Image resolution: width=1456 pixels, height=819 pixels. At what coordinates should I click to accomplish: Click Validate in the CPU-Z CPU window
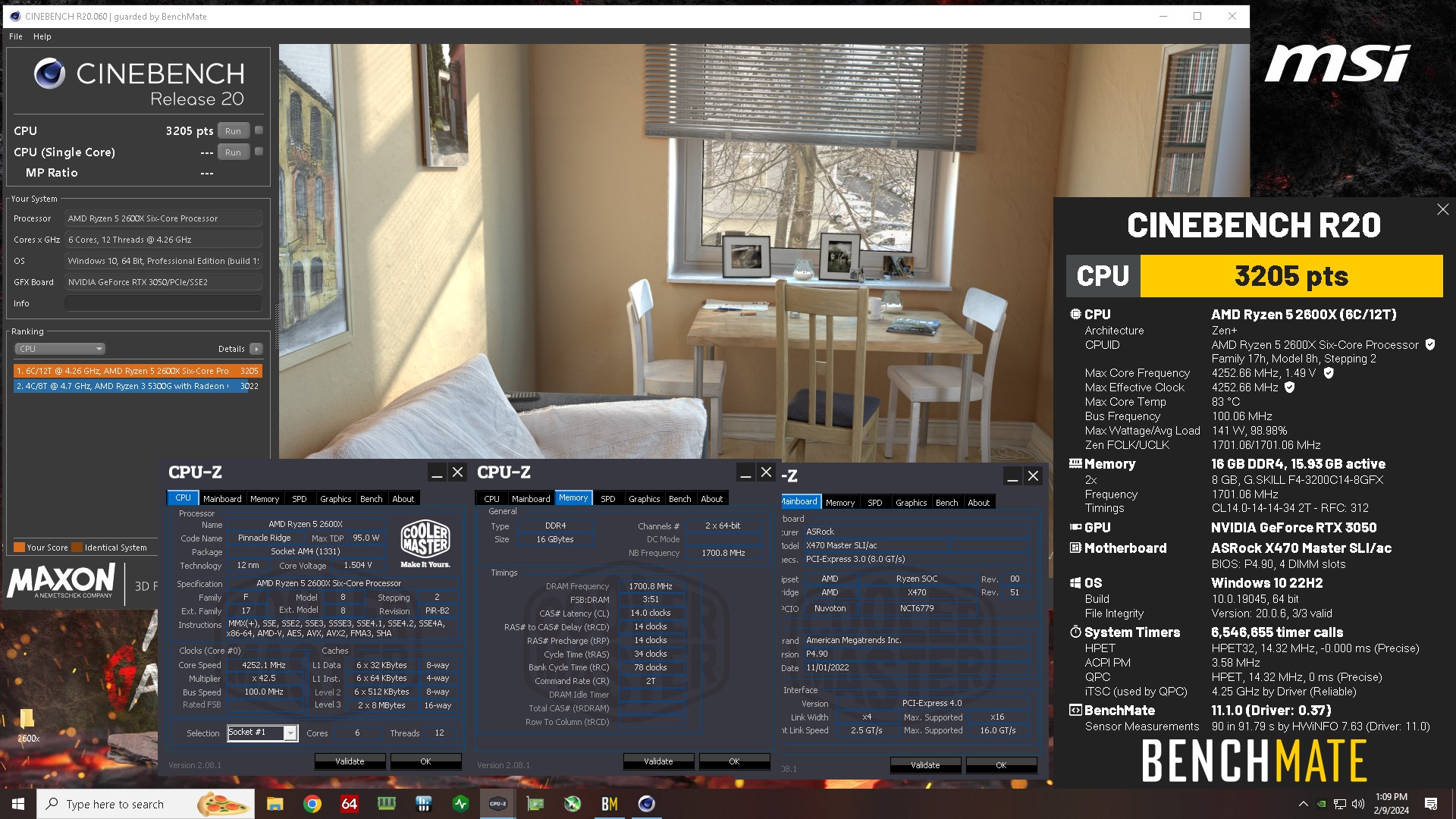(x=350, y=761)
